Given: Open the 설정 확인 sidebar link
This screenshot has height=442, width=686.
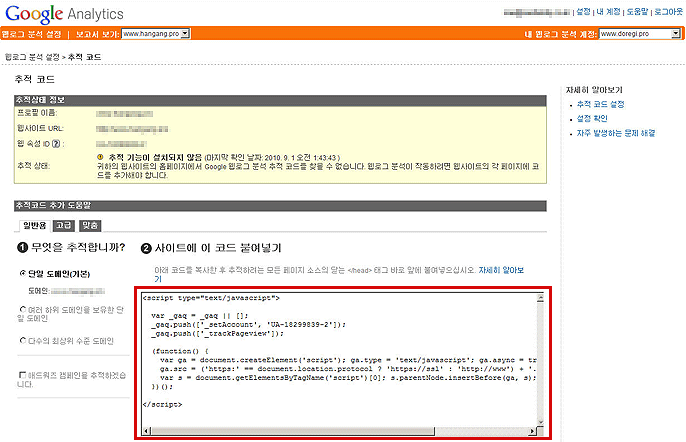Looking at the screenshot, I should tap(592, 118).
